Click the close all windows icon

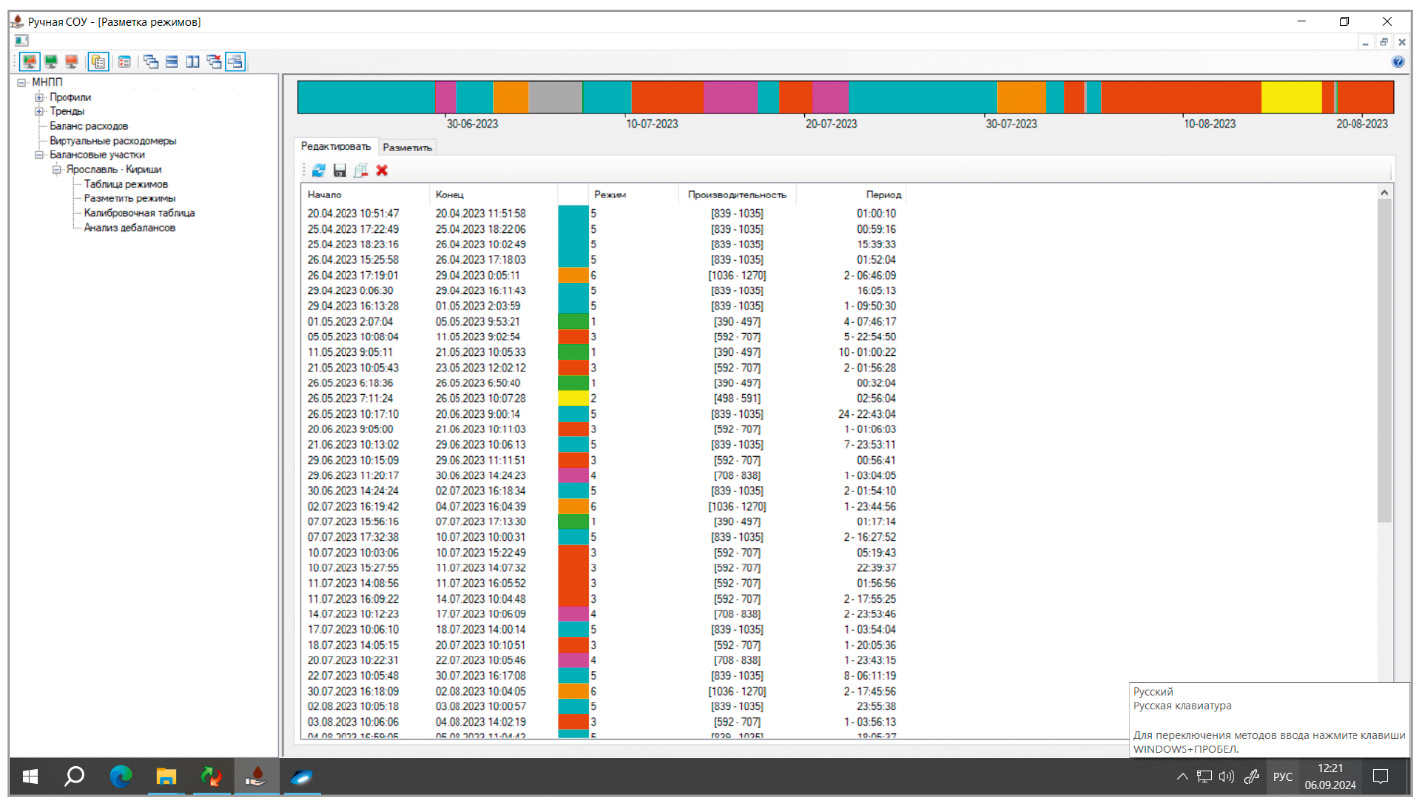coord(214,62)
